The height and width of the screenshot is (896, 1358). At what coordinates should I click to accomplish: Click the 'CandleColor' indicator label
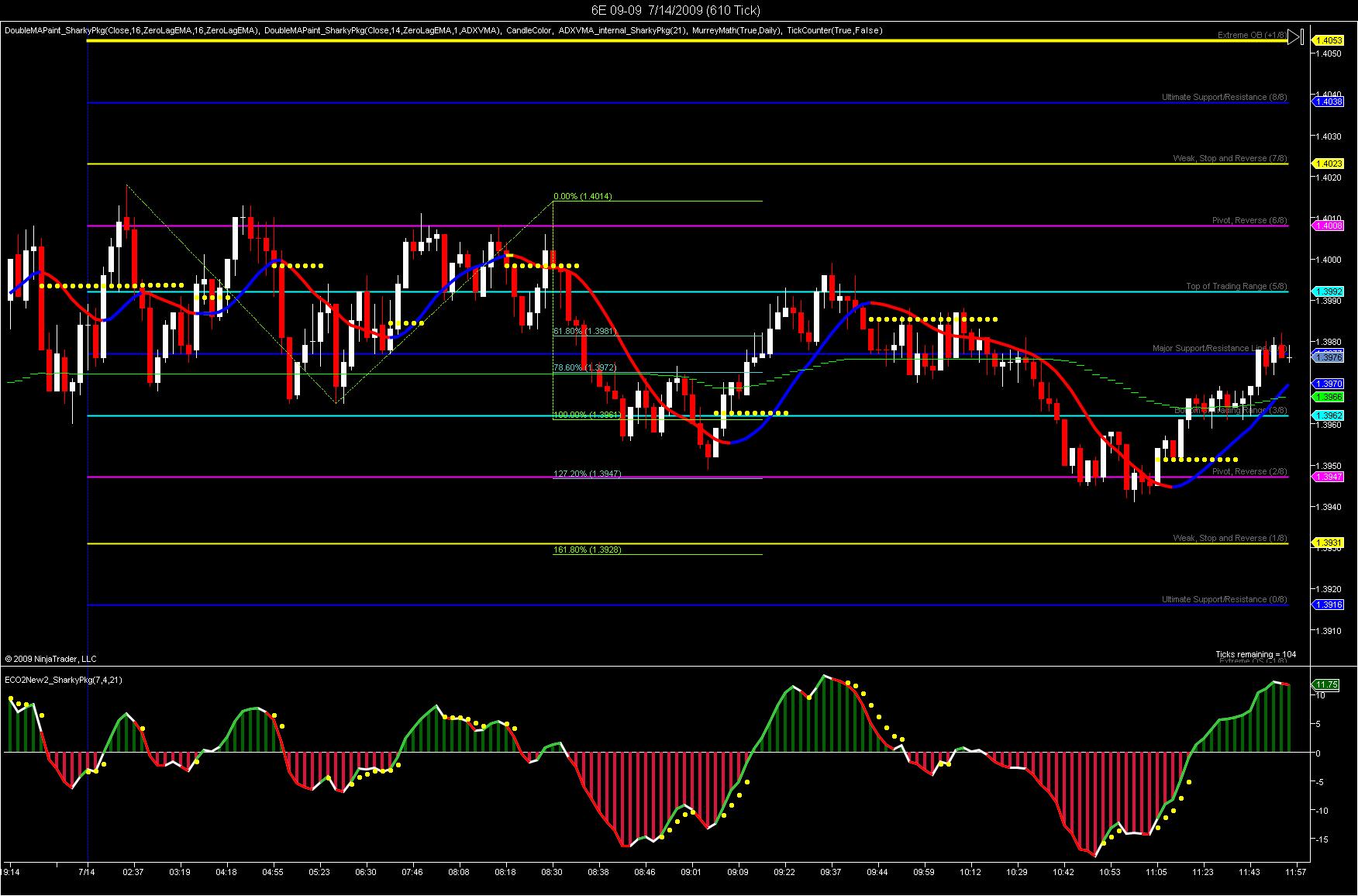pos(529,30)
